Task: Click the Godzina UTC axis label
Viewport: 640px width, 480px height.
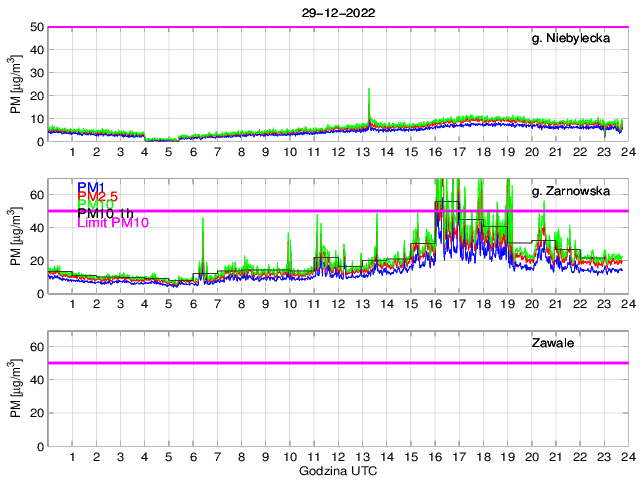Action: coord(336,470)
